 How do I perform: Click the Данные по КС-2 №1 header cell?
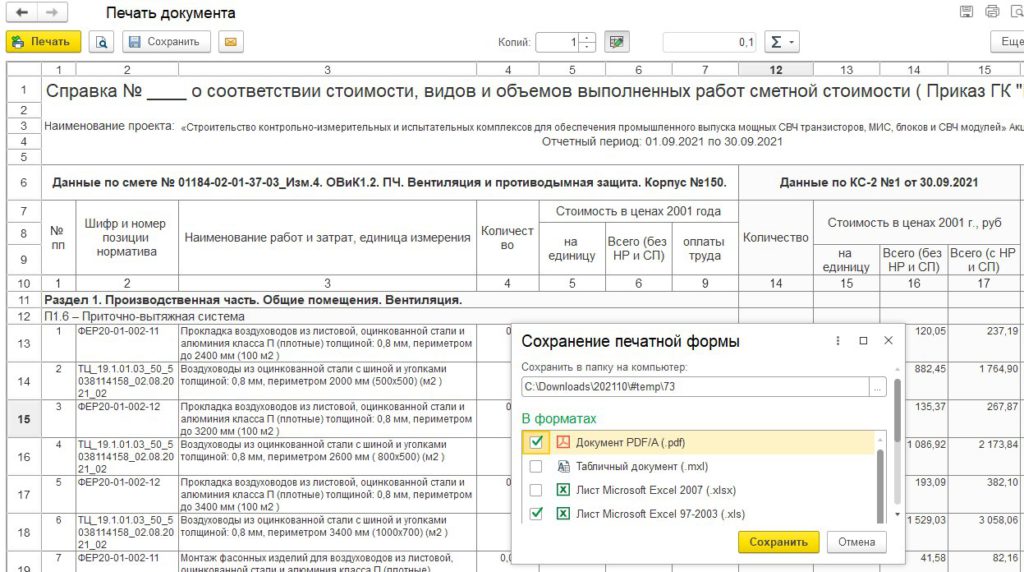point(879,183)
